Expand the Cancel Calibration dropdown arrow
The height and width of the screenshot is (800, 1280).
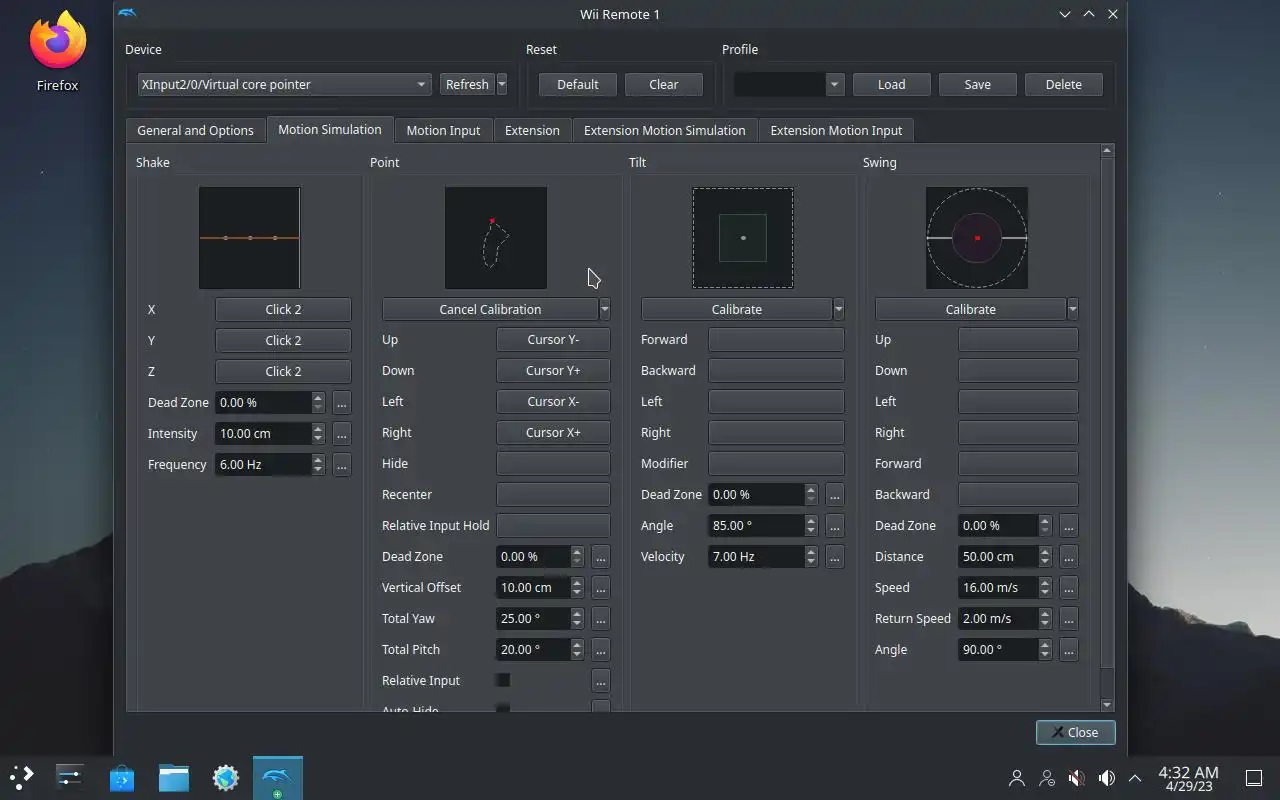point(604,309)
